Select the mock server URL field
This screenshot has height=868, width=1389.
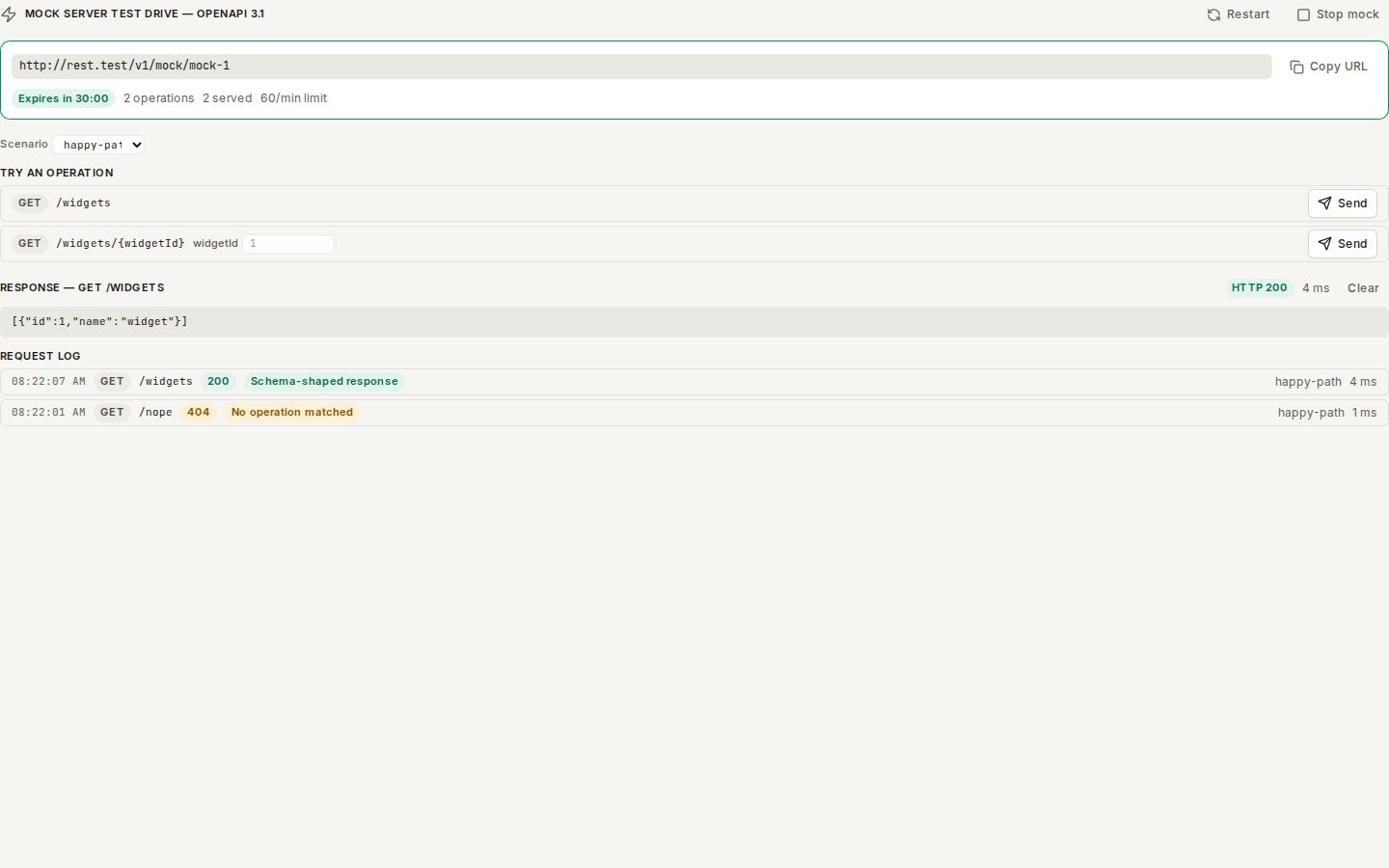(641, 67)
